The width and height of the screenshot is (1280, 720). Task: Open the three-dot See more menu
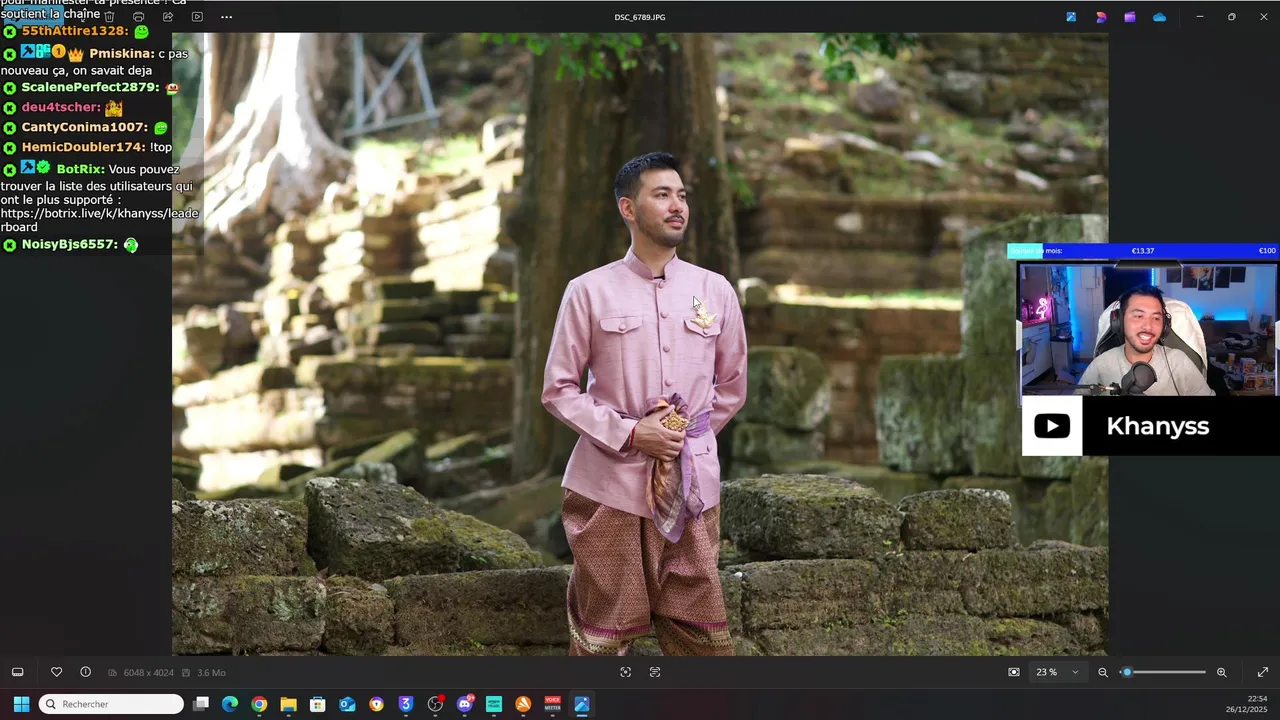click(x=226, y=17)
